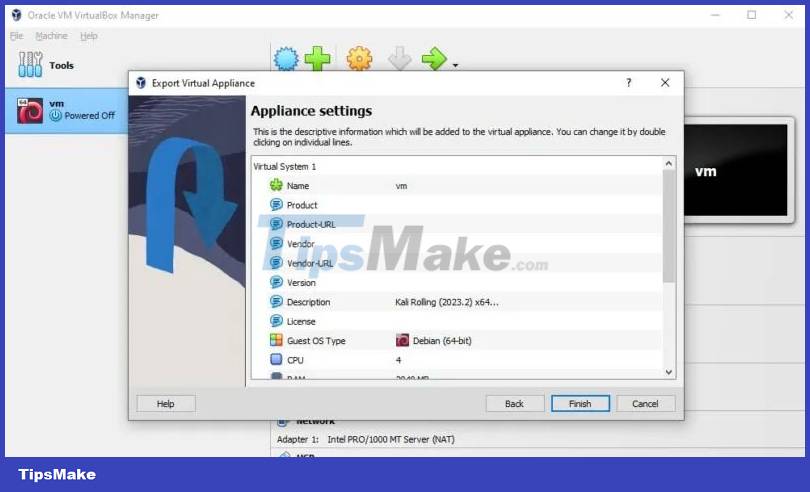810x492 pixels.
Task: Click the License row speech-bubble icon
Action: click(276, 321)
